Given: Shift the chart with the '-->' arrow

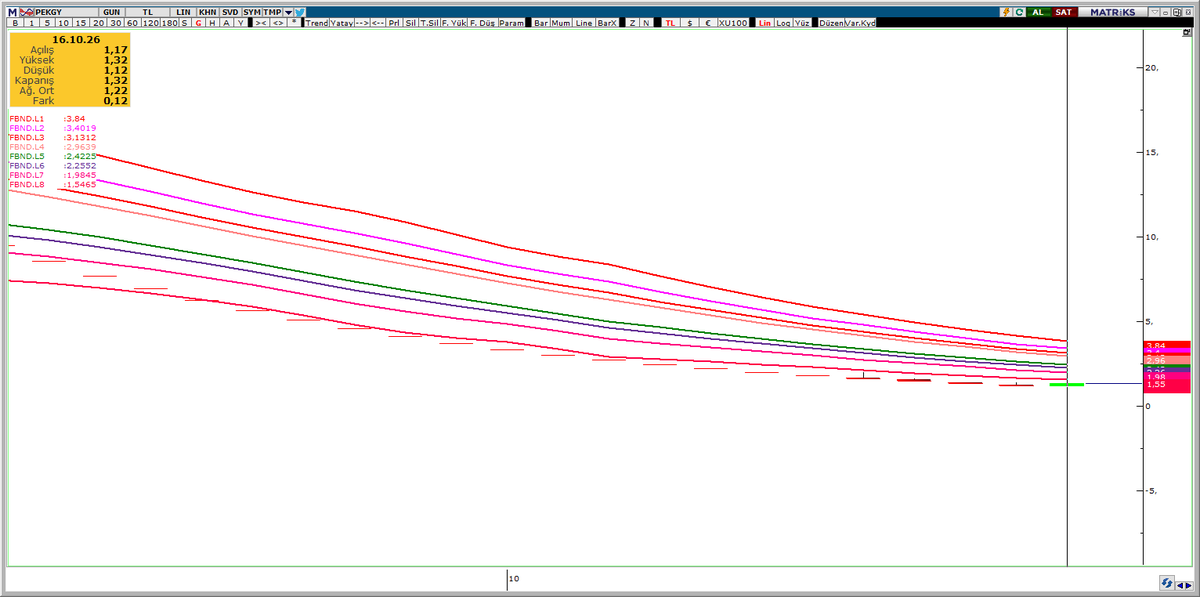Looking at the screenshot, I should tap(362, 22).
